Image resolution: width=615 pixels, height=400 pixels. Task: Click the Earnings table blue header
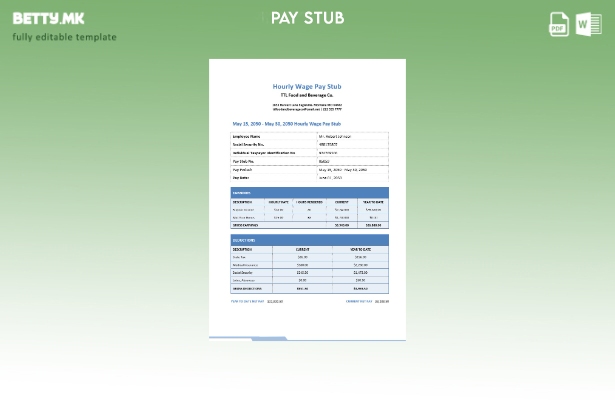(x=309, y=193)
